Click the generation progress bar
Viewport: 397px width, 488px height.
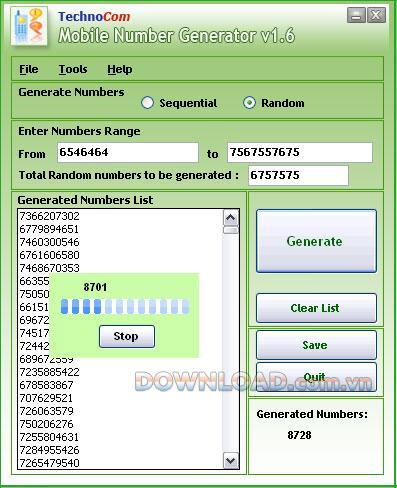pos(125,306)
